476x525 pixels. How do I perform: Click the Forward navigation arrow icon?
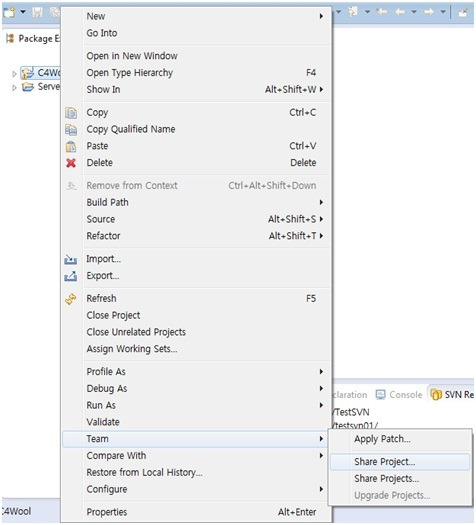pos(429,12)
